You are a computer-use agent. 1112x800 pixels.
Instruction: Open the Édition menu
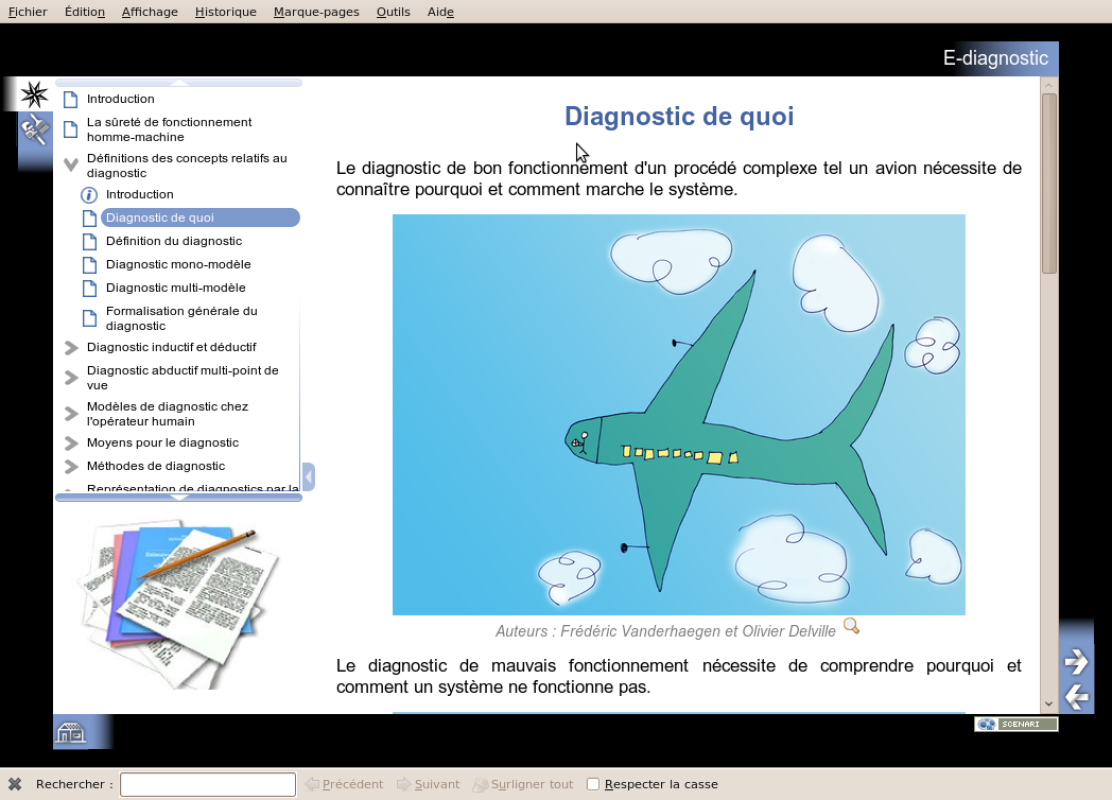click(84, 11)
